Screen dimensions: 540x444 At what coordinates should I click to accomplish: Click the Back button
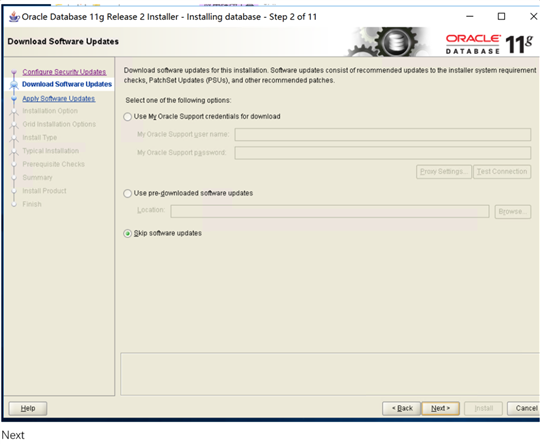coord(402,408)
